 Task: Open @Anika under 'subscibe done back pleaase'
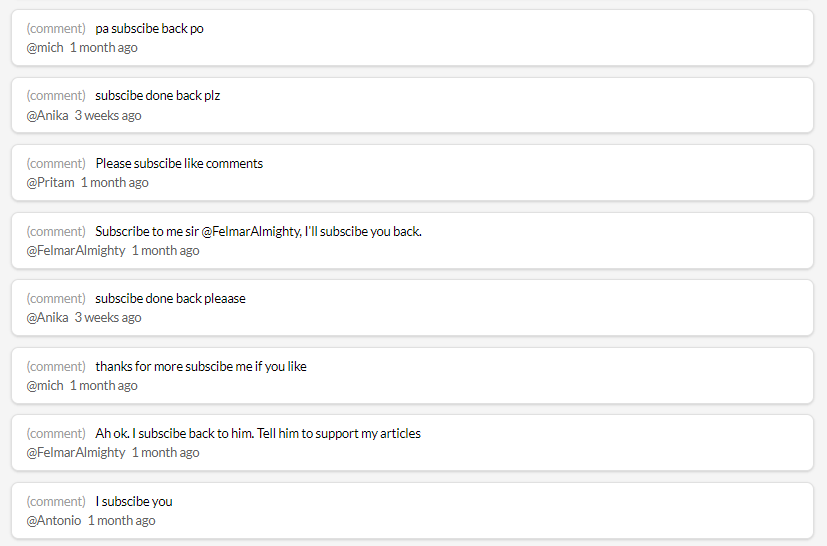pos(47,318)
